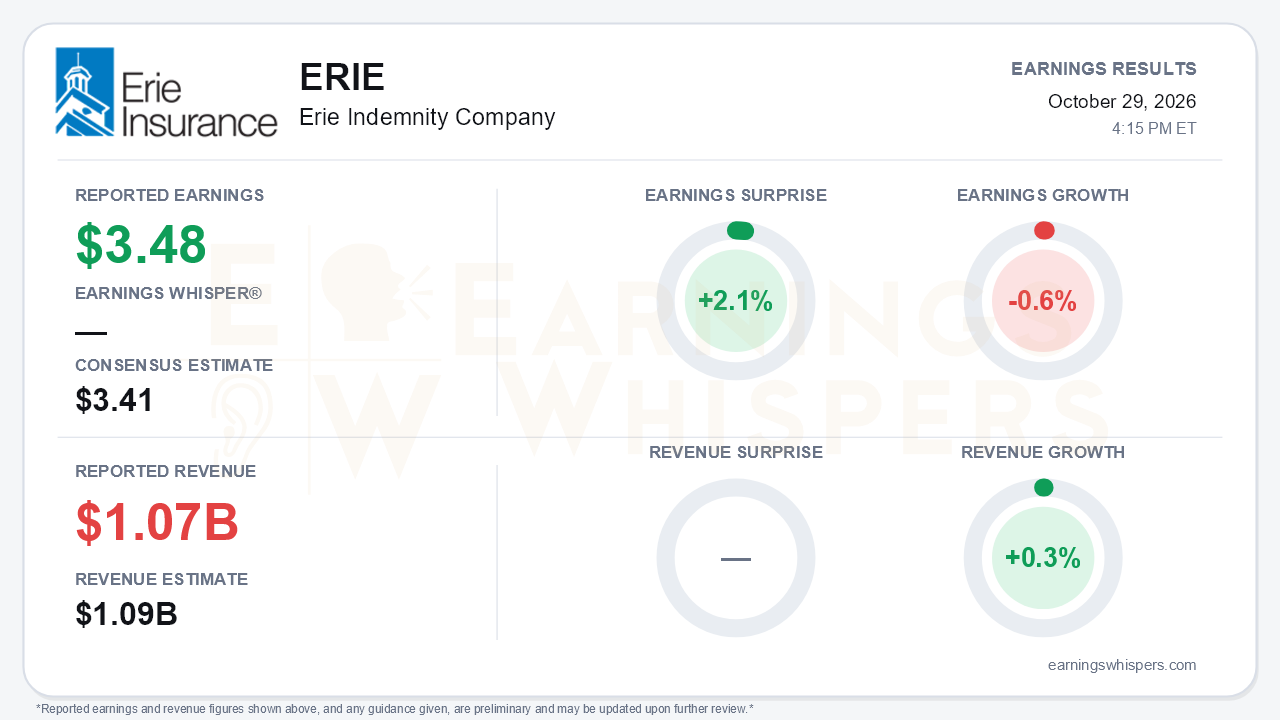Select the ERIE ticker symbol
Screen dimensions: 1280x720
tap(342, 78)
